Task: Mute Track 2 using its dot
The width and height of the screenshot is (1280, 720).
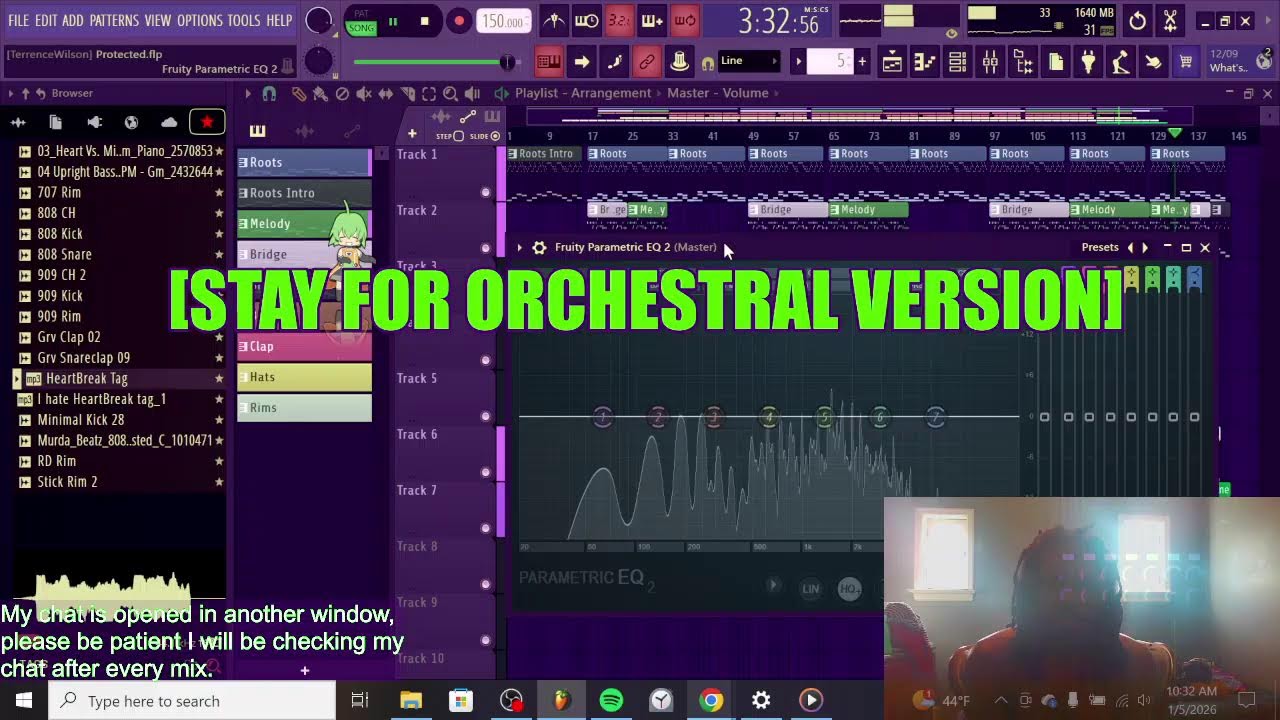Action: (486, 248)
